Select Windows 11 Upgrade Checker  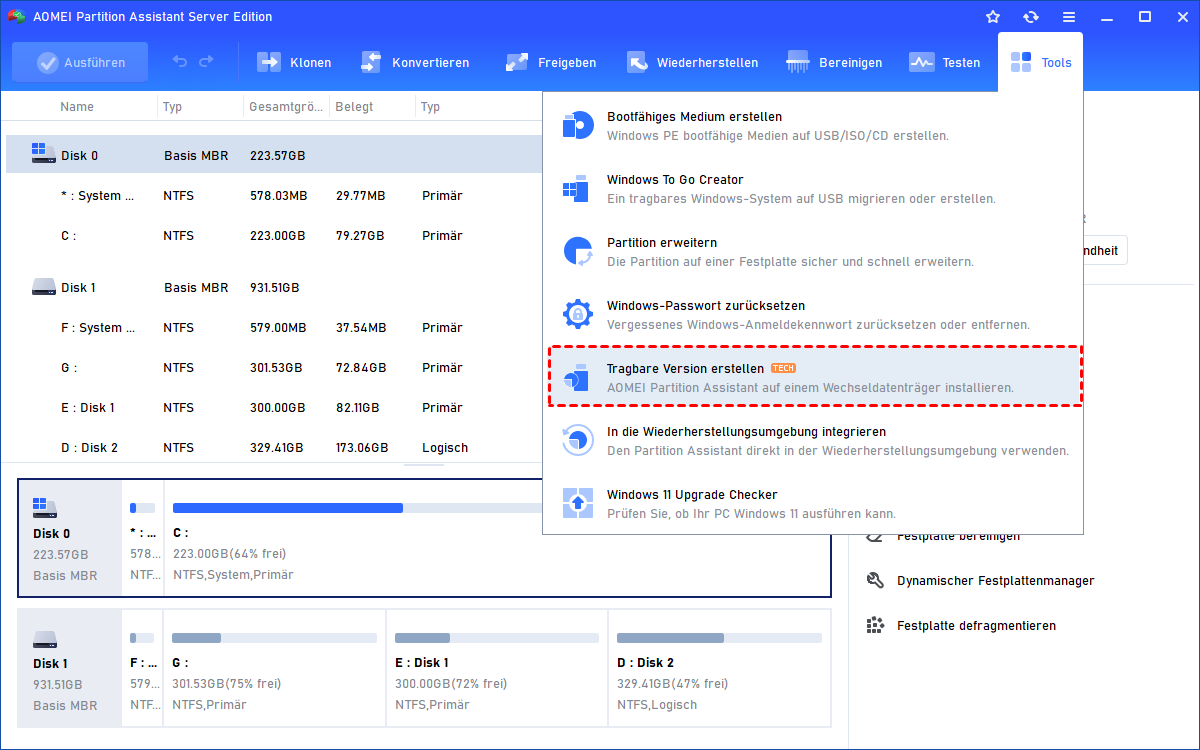click(813, 503)
